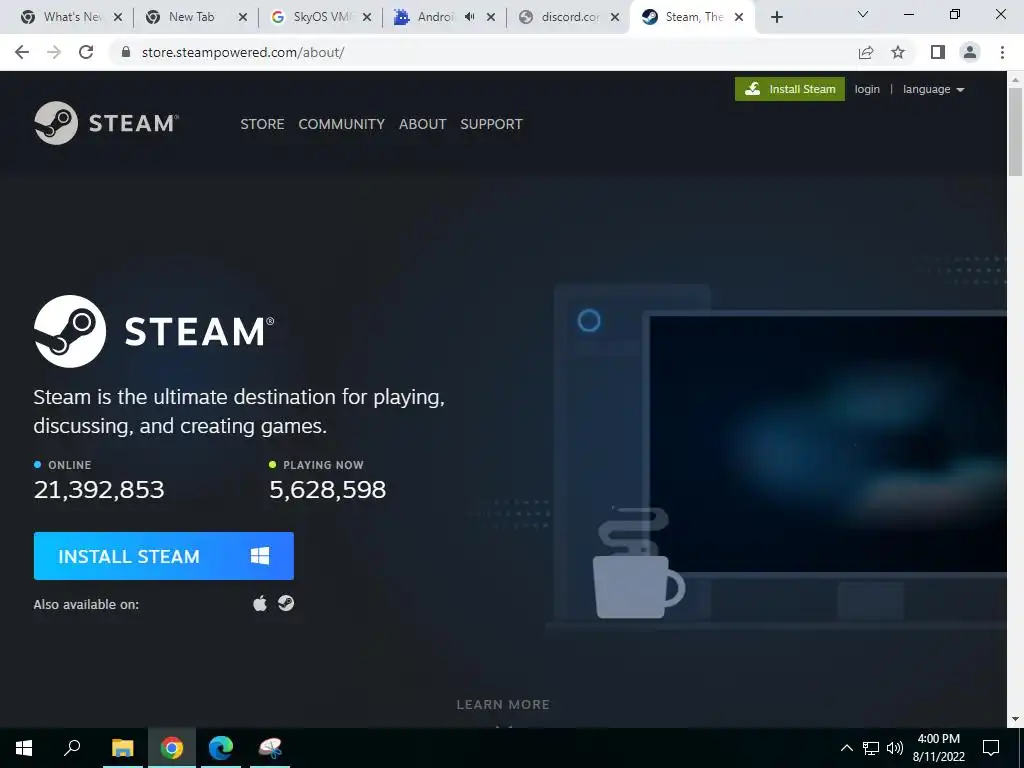1024x768 pixels.
Task: Mute the Android tab audio icon
Action: click(470, 17)
